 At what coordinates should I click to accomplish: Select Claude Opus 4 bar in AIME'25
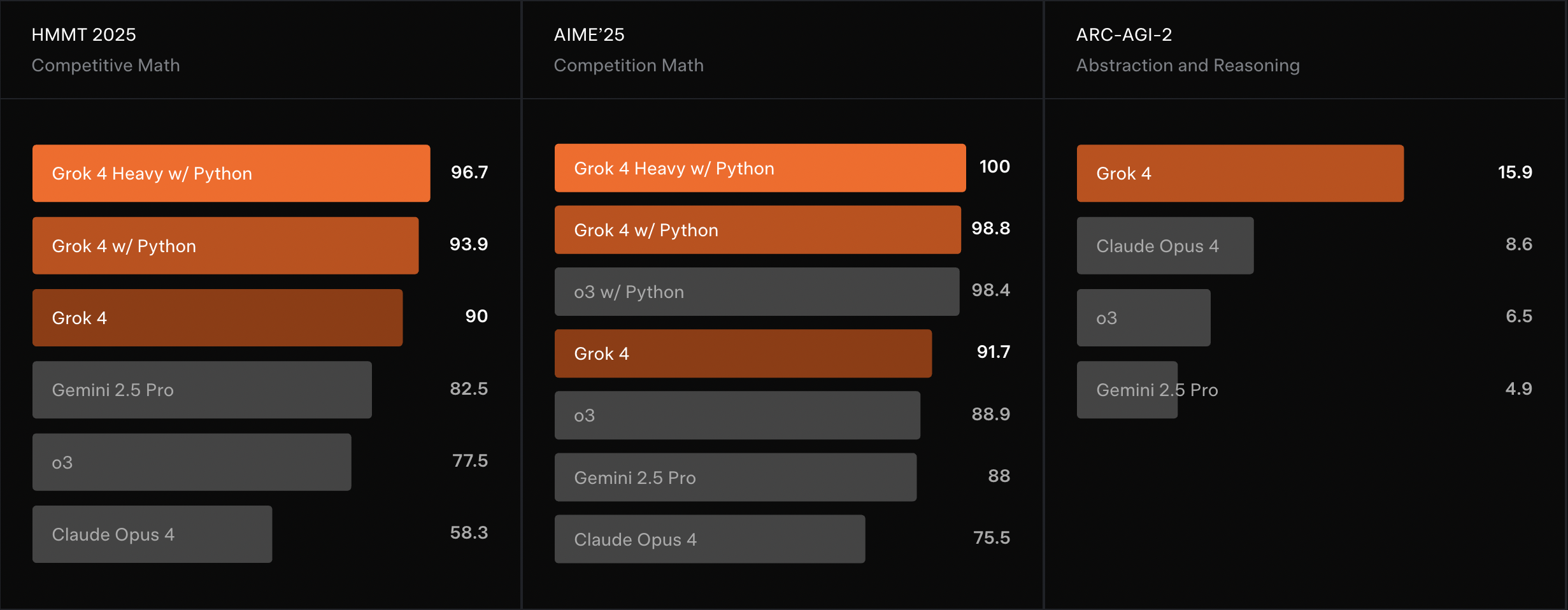point(709,539)
